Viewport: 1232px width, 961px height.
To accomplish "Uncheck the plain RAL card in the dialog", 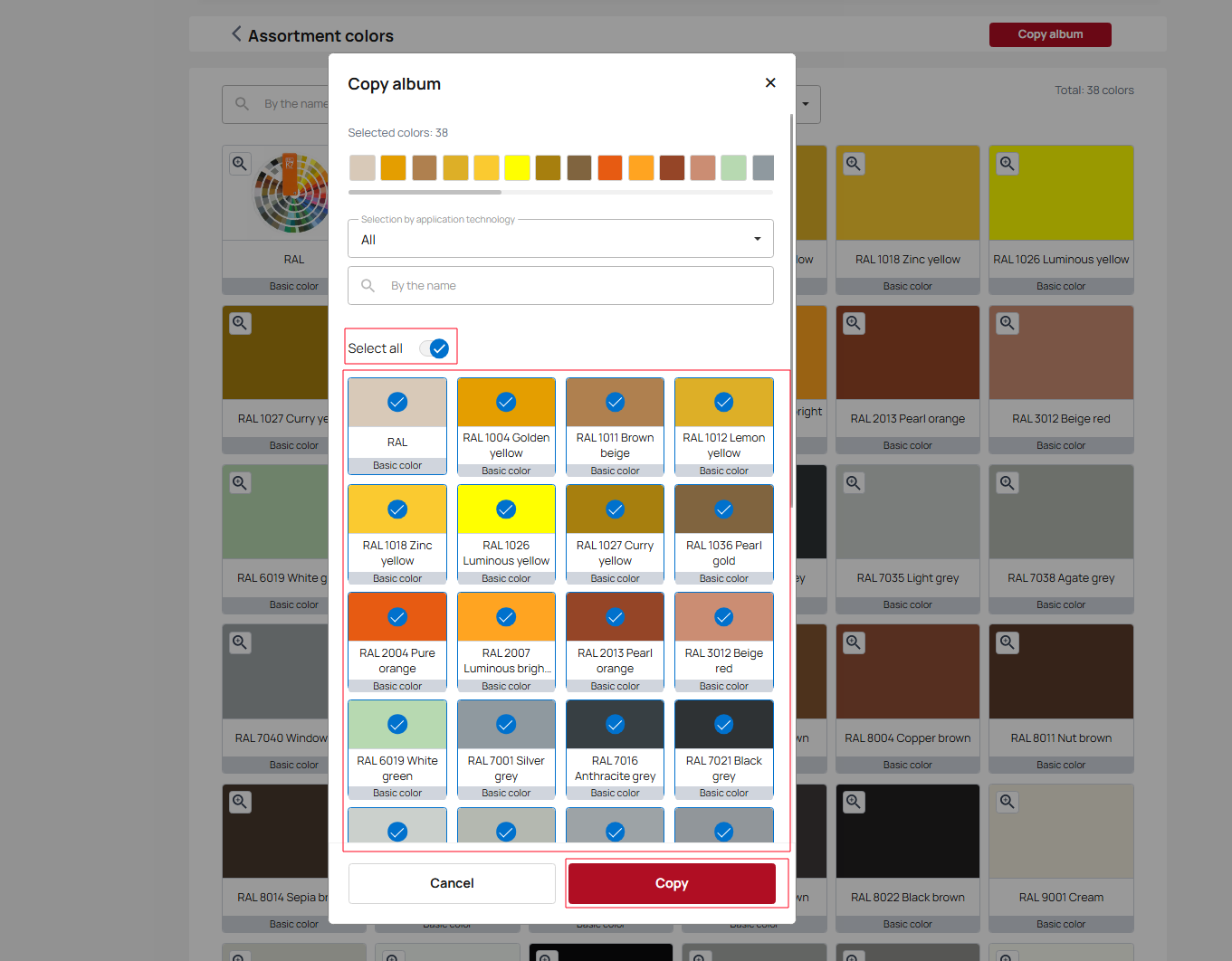I will click(397, 402).
